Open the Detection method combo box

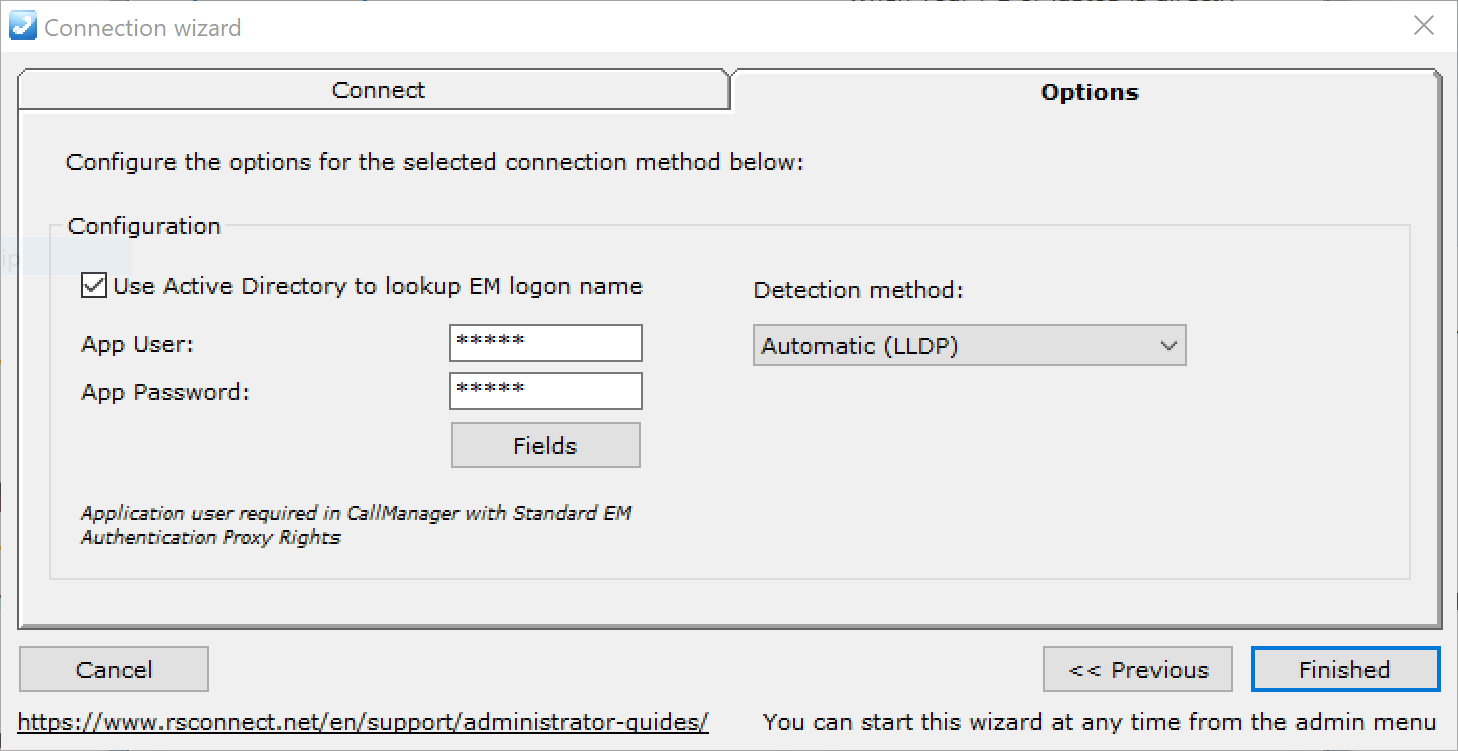969,346
